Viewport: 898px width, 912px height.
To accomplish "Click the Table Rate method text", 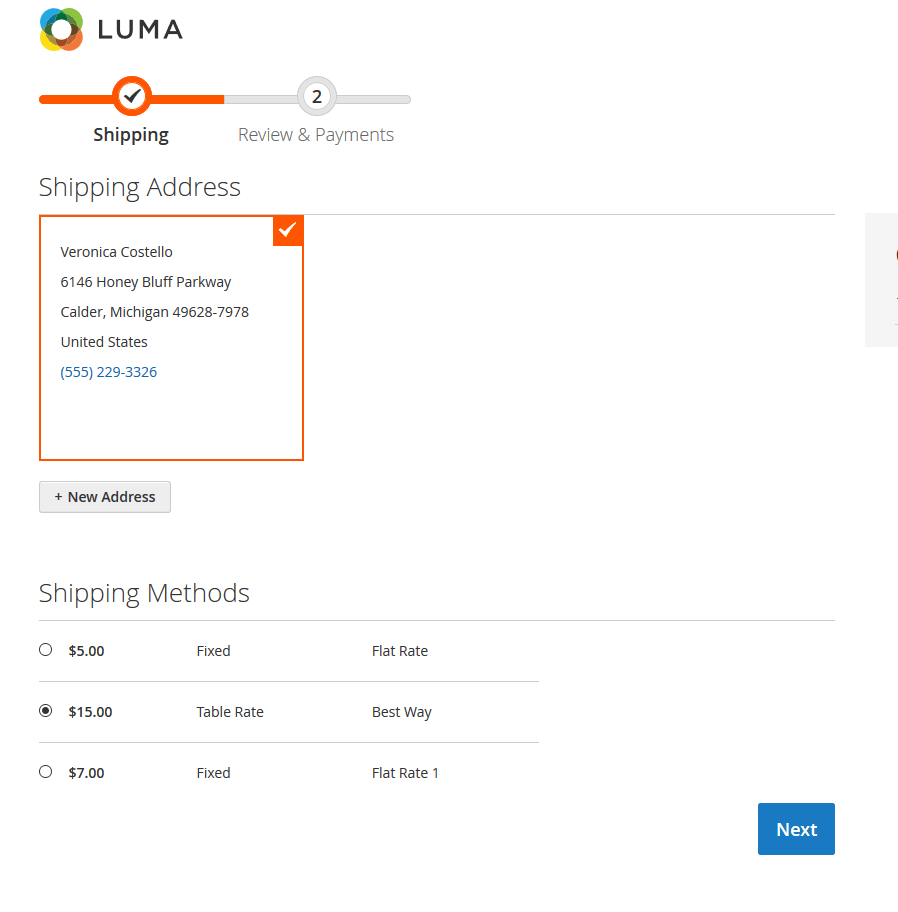I will [230, 713].
